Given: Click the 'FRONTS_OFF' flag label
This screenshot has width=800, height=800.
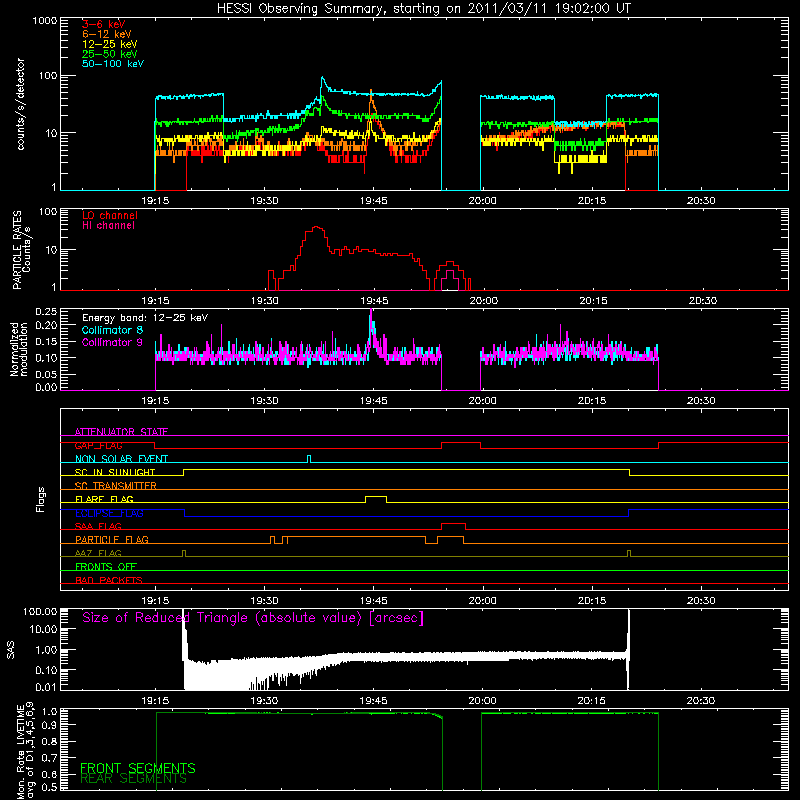Looking at the screenshot, I should (x=106, y=566).
